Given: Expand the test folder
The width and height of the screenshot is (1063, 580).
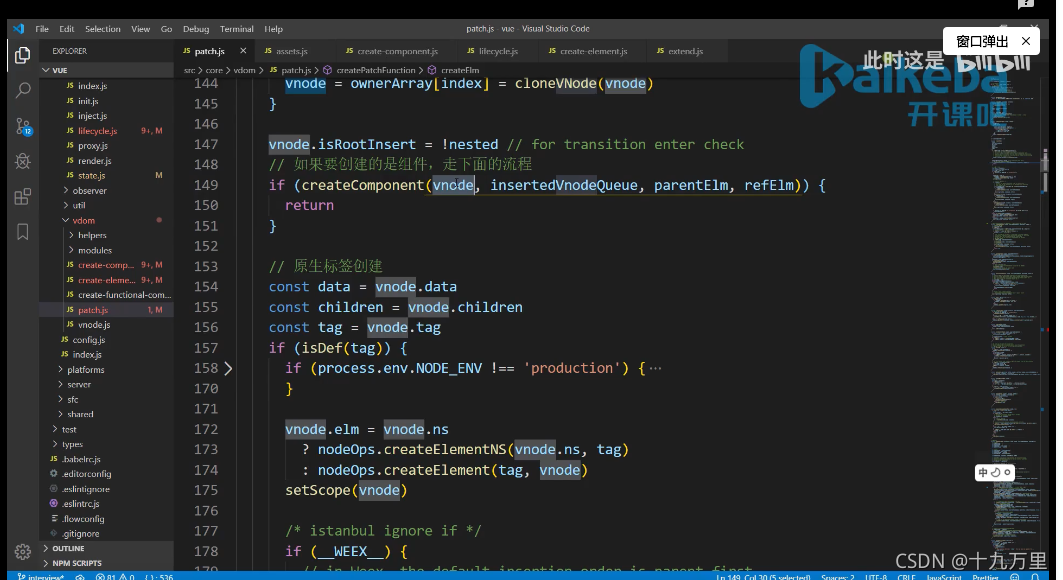Looking at the screenshot, I should [55, 429].
